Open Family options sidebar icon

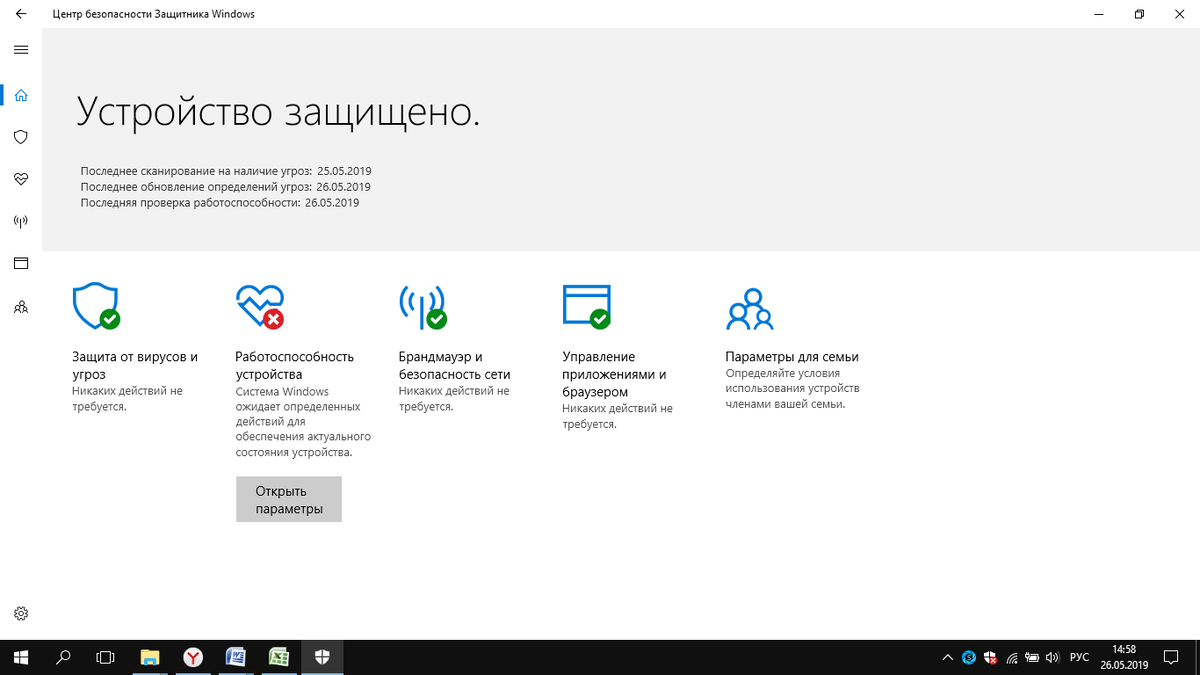(21, 307)
